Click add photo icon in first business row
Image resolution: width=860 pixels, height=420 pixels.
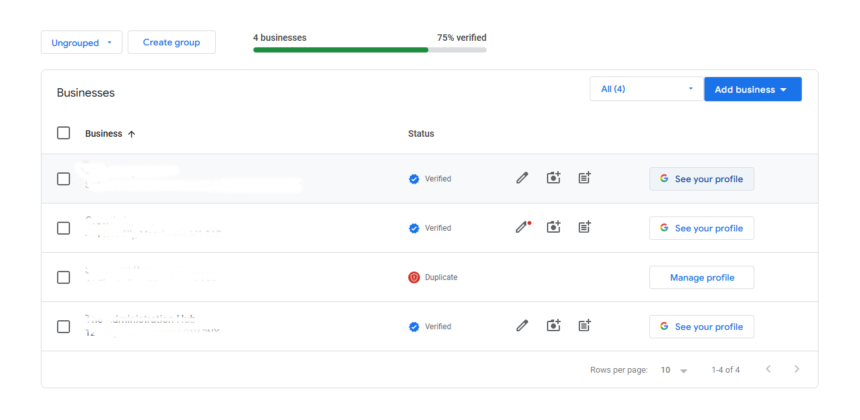[553, 178]
